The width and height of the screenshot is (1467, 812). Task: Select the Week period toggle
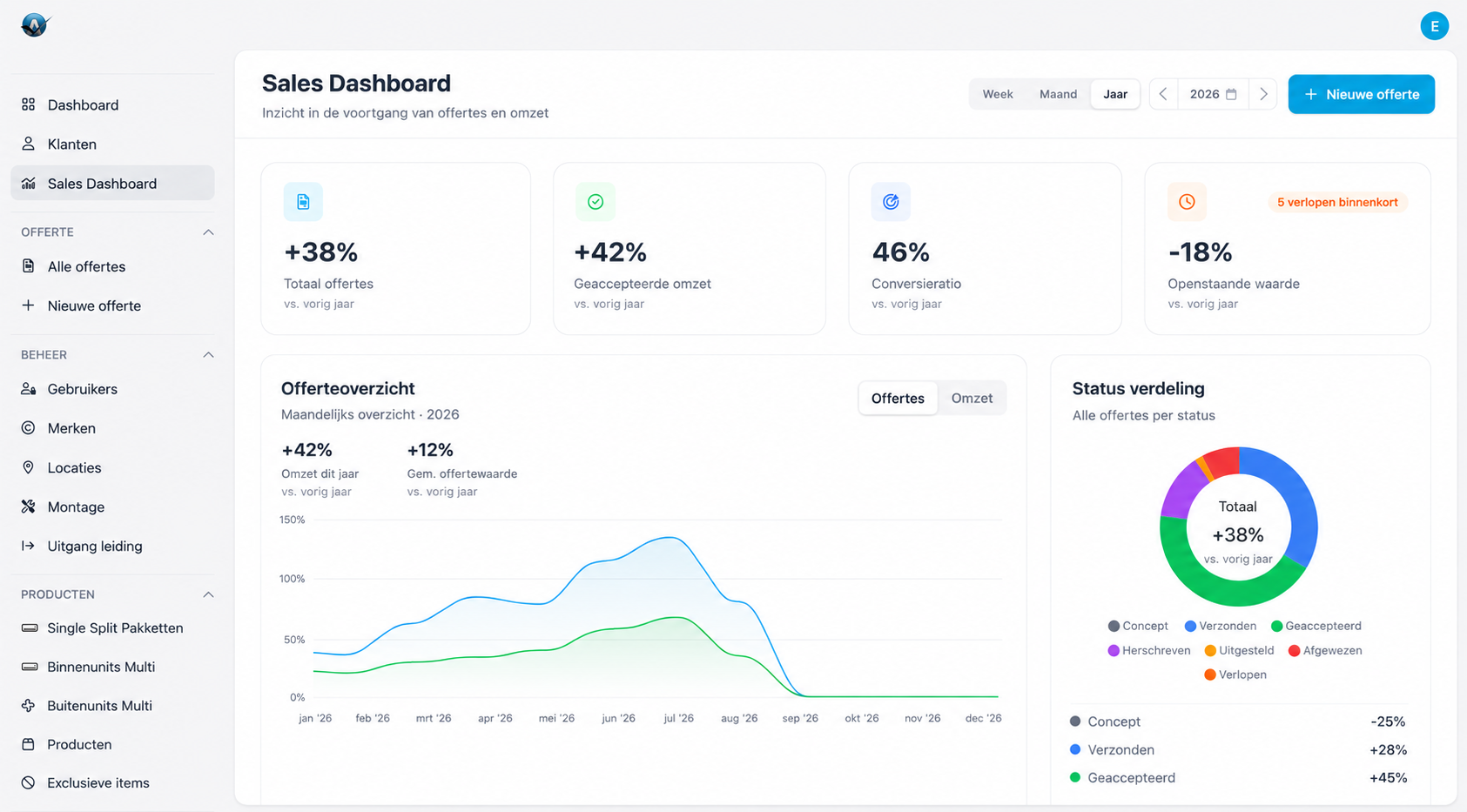point(998,94)
